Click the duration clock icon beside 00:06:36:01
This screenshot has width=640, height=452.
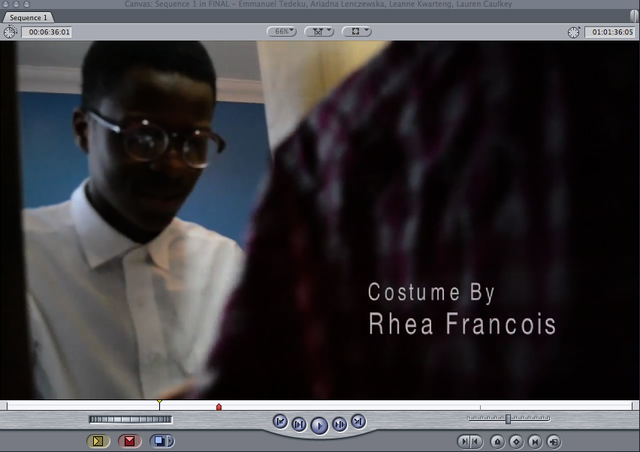[9, 32]
